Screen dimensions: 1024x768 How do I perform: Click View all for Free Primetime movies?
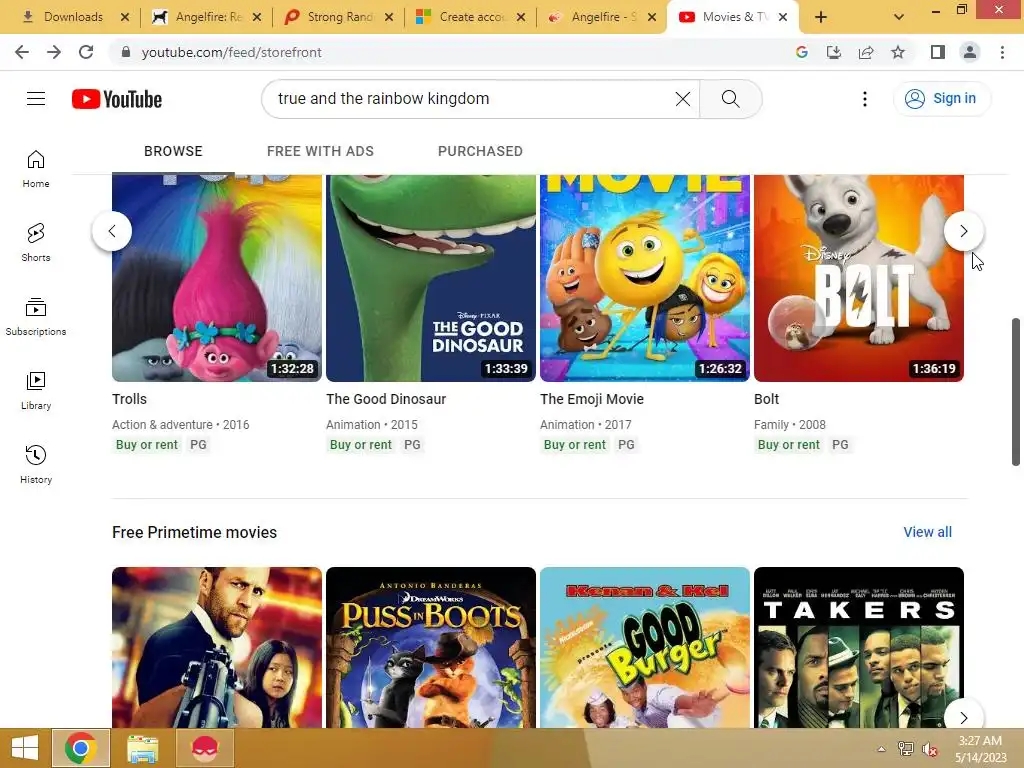tap(927, 532)
